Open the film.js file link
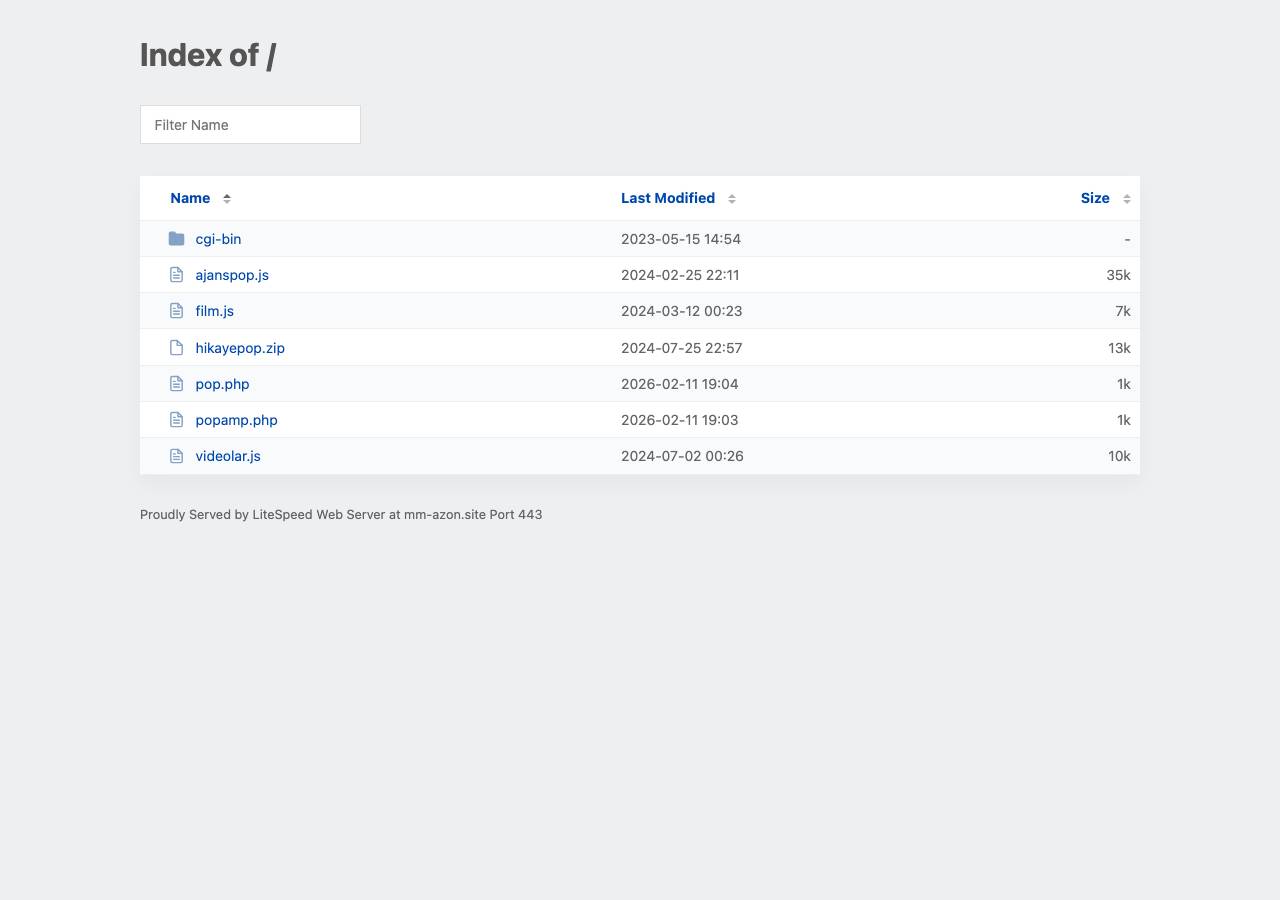This screenshot has height=900, width=1280. [x=215, y=311]
